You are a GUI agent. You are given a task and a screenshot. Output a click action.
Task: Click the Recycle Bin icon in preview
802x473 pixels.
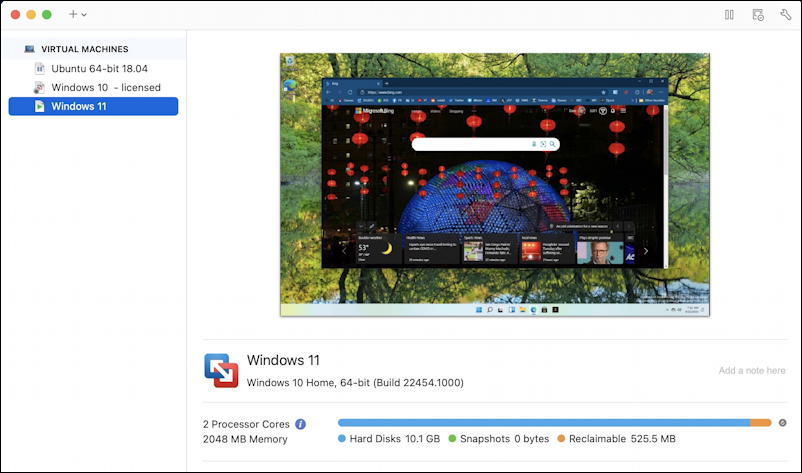click(289, 61)
